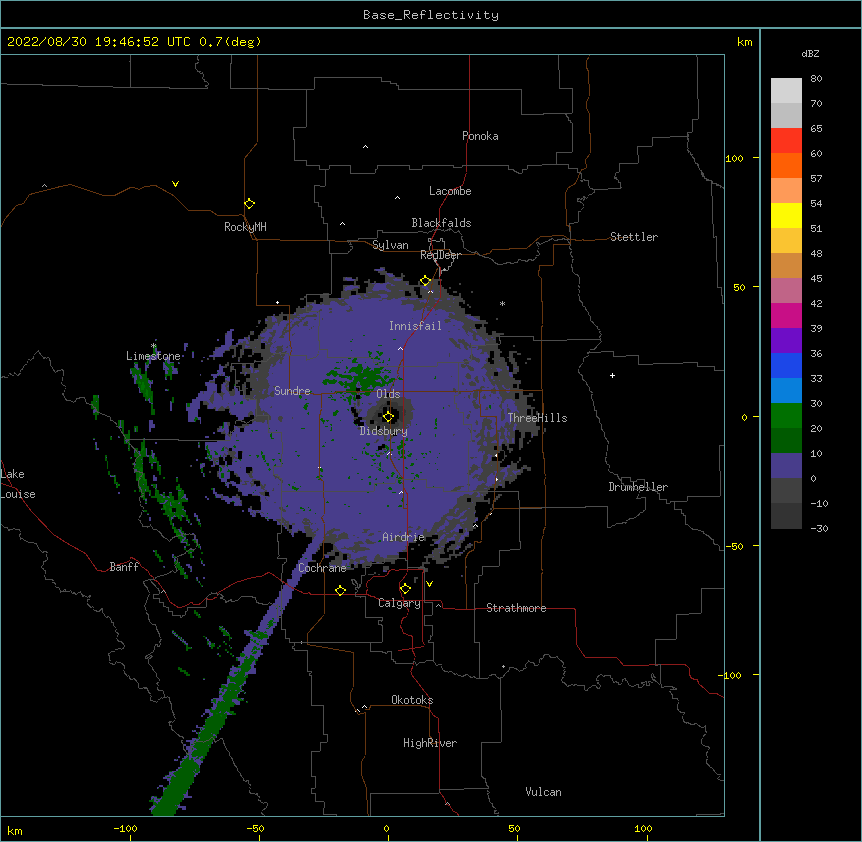
Task: Click the RedDeer city label
Action: coord(440,255)
